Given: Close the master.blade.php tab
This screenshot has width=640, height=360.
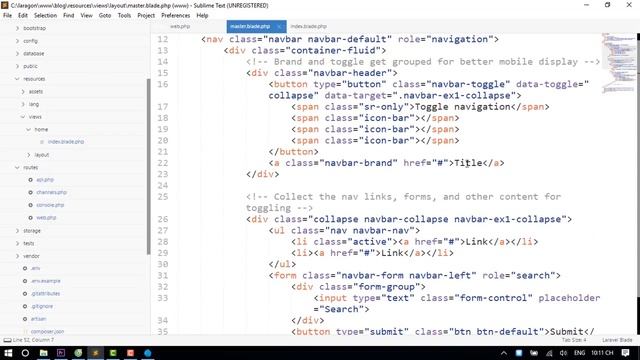Looking at the screenshot, I should (279, 27).
